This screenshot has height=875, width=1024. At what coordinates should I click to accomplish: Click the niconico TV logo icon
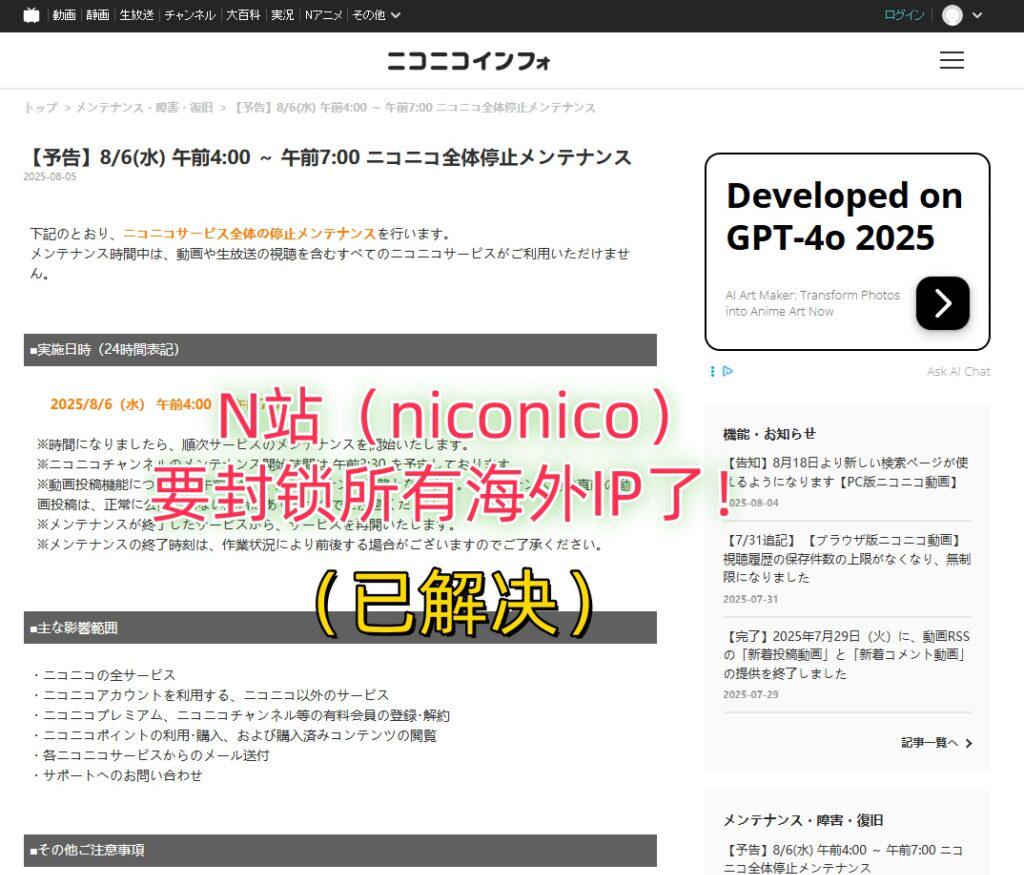31,15
